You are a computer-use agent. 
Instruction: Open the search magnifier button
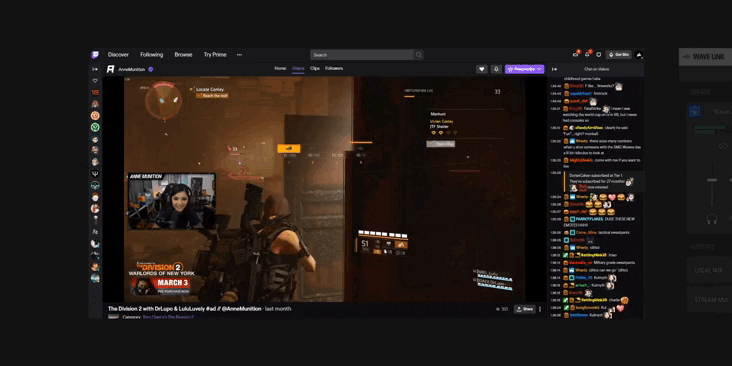[x=419, y=55]
